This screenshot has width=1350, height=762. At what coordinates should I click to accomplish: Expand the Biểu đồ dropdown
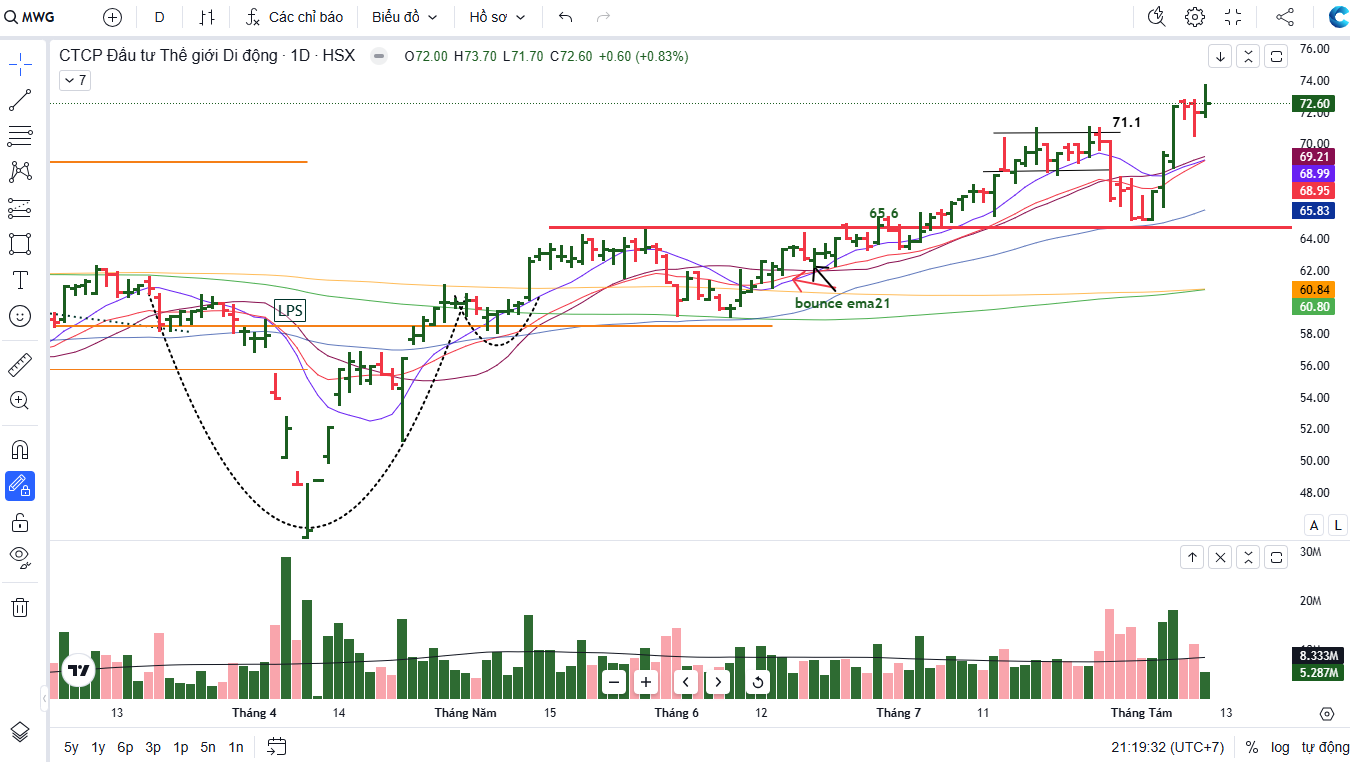click(x=404, y=17)
